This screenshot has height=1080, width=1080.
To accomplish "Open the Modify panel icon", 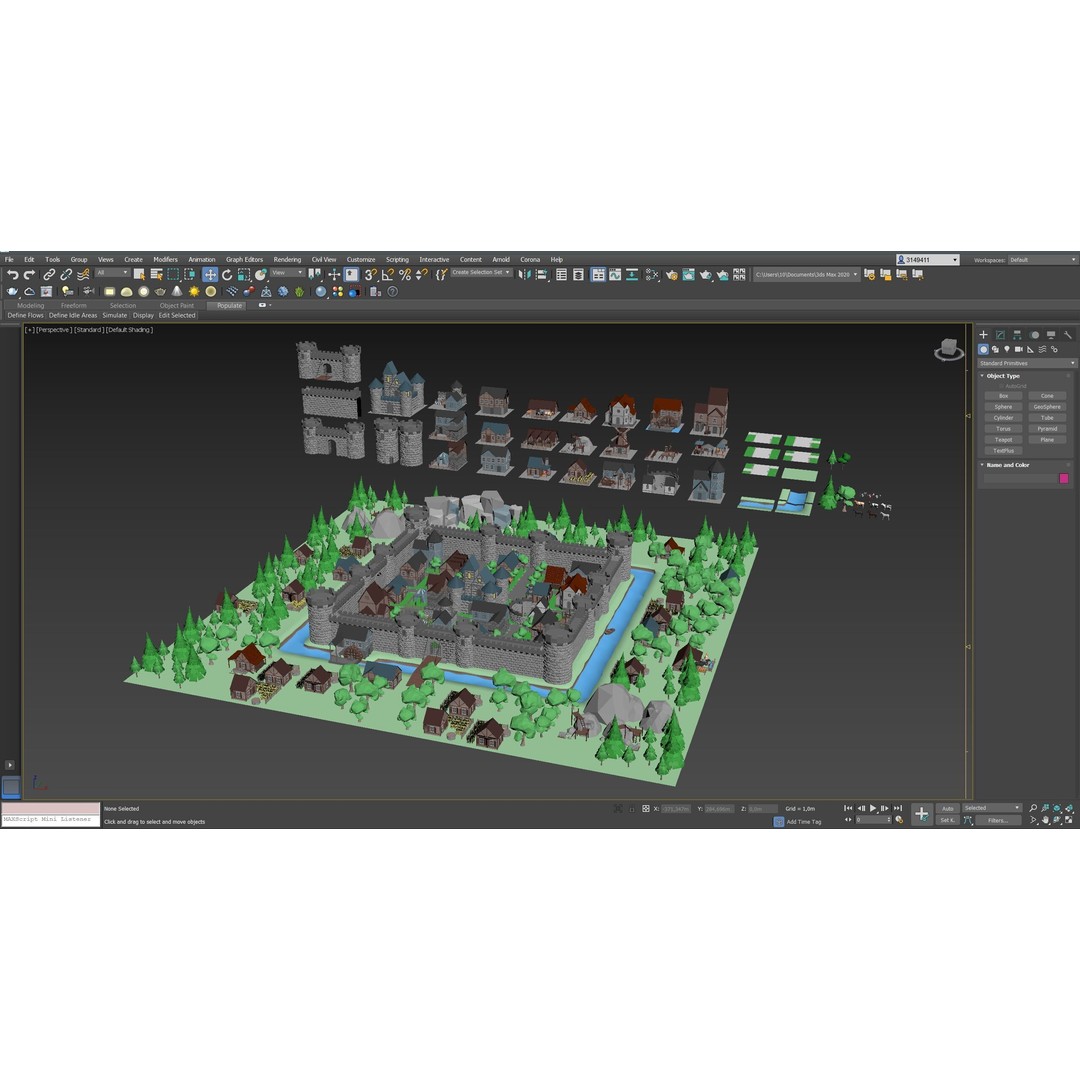I will click(1001, 334).
